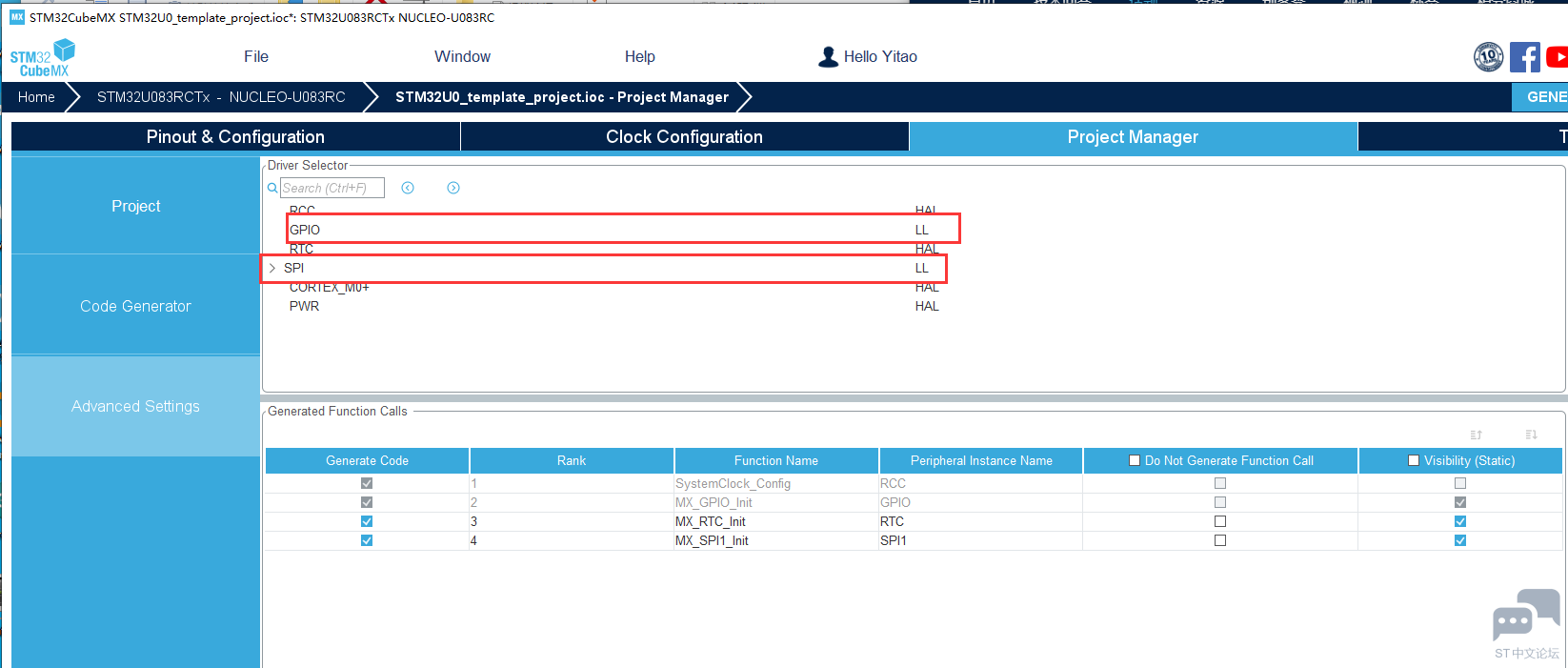This screenshot has width=1568, height=668.
Task: Click the Generate Code column header
Action: click(367, 460)
